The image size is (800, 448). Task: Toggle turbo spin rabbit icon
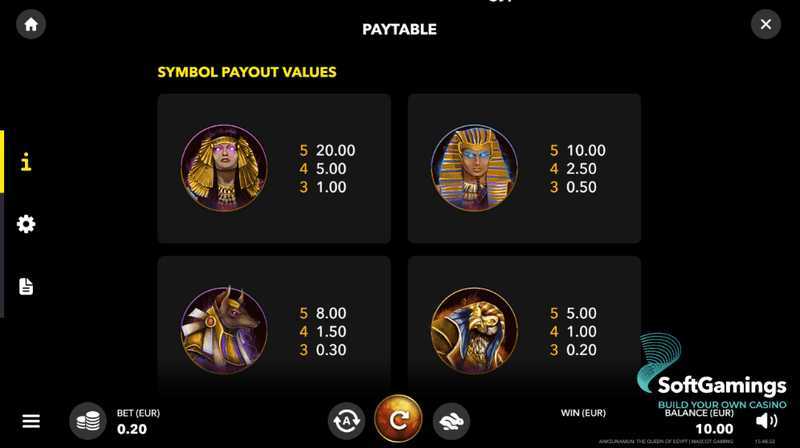coord(451,421)
